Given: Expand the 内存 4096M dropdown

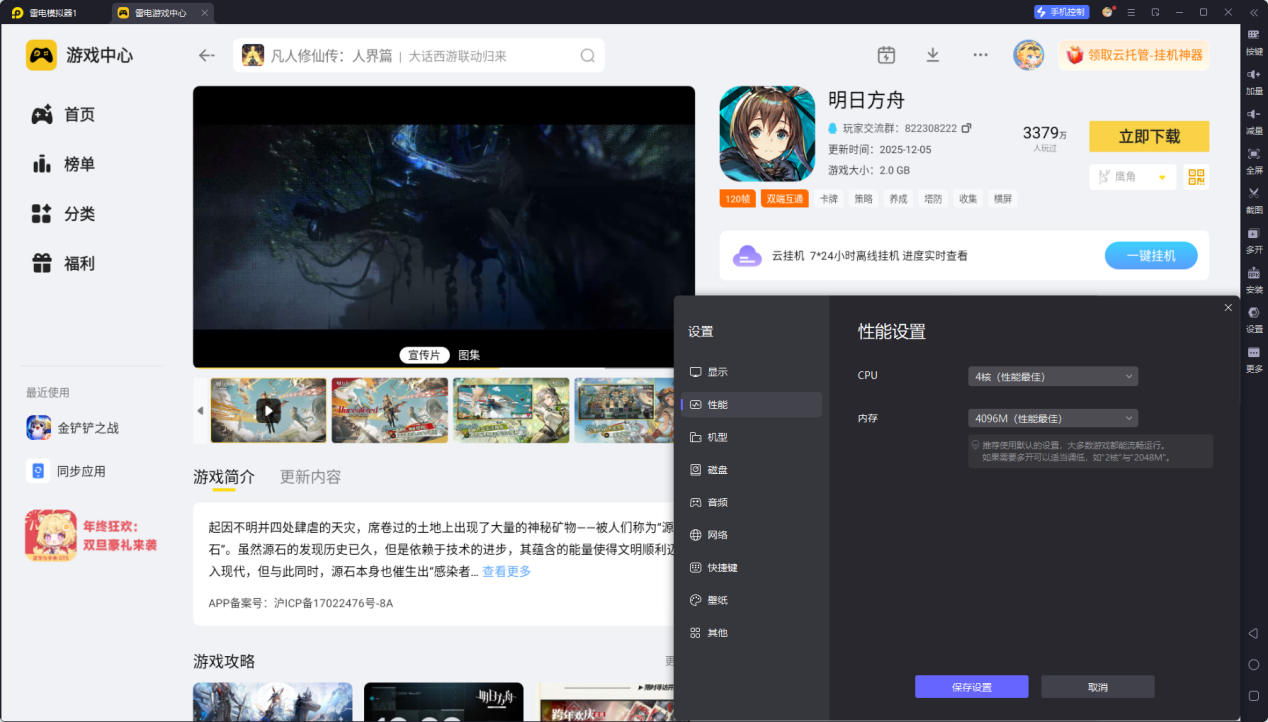Looking at the screenshot, I should [x=1053, y=418].
